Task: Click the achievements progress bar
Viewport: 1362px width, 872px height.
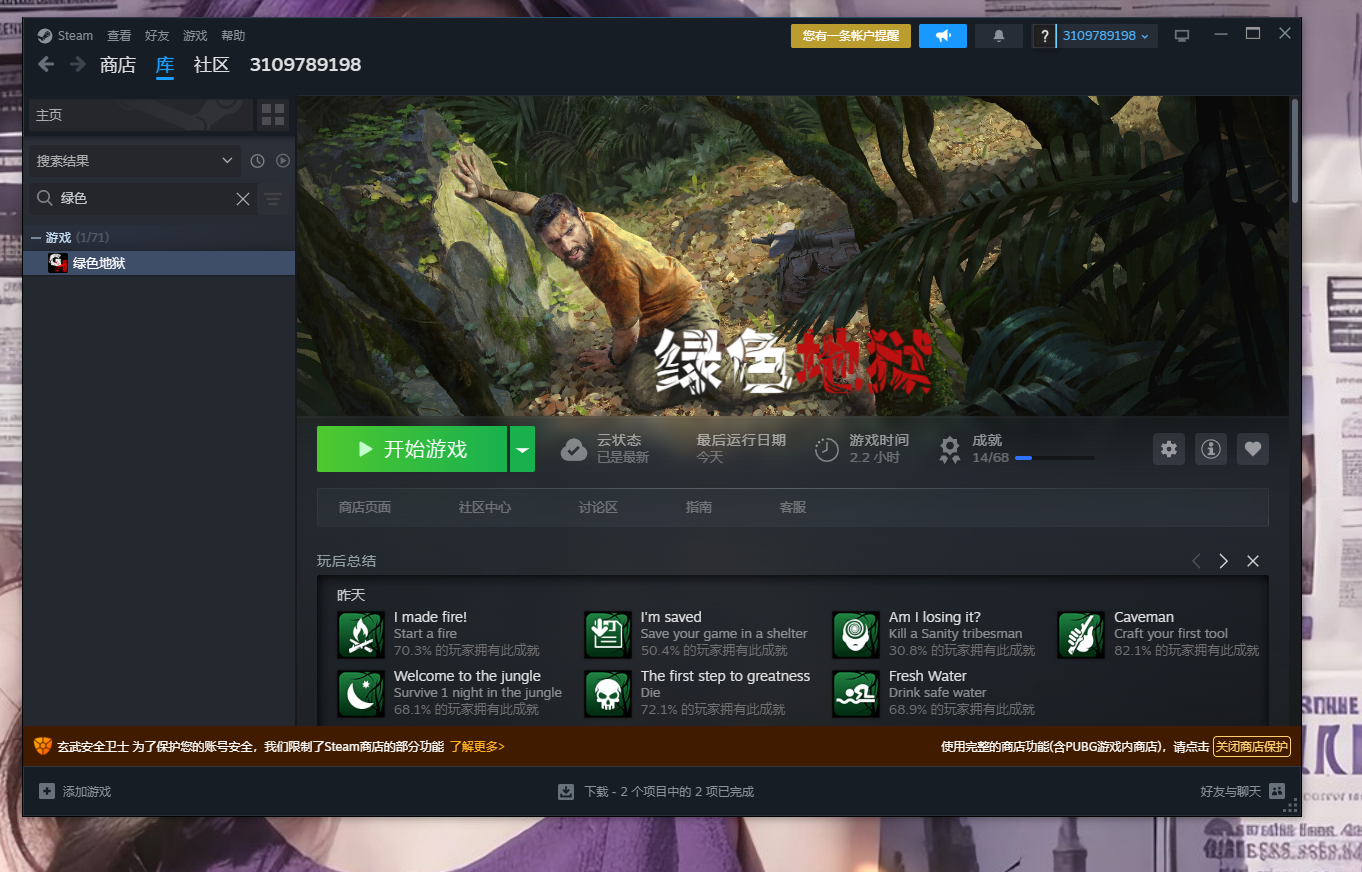Action: tap(1054, 458)
